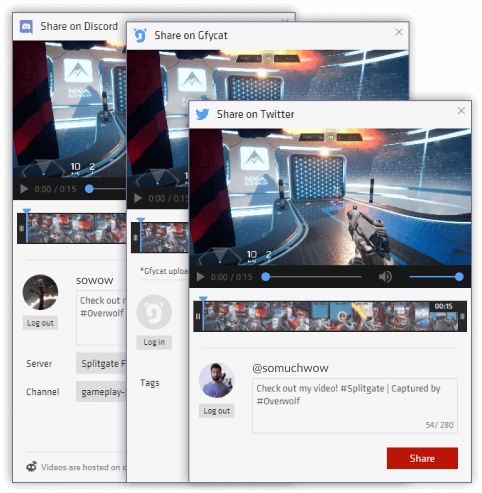Screen dimensions: 482x493
Task: Click the '54/ 280' character counter
Action: pos(439,425)
